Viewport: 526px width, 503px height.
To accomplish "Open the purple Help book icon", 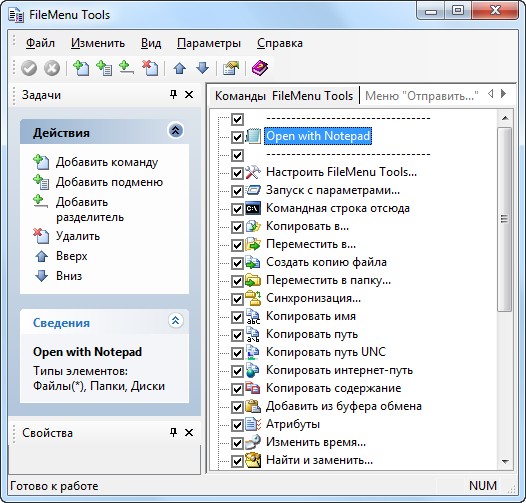I will [x=260, y=68].
